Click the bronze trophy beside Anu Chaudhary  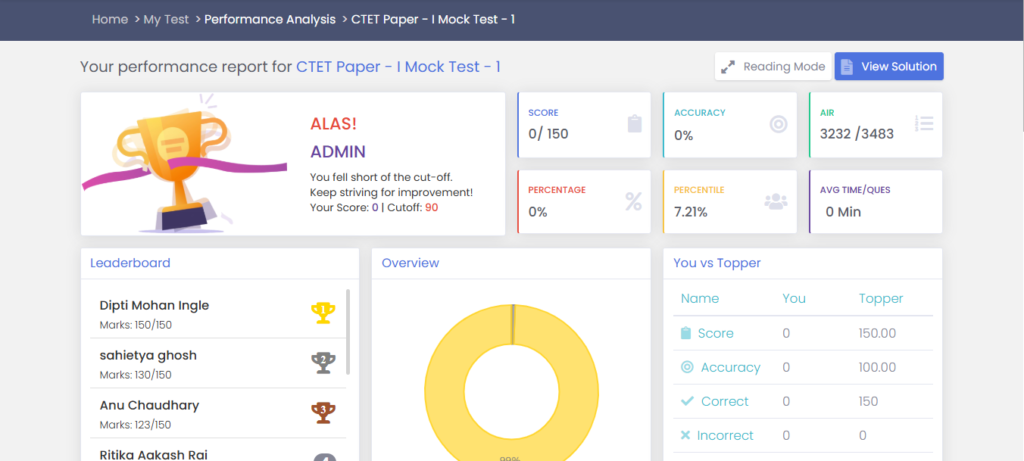click(323, 412)
